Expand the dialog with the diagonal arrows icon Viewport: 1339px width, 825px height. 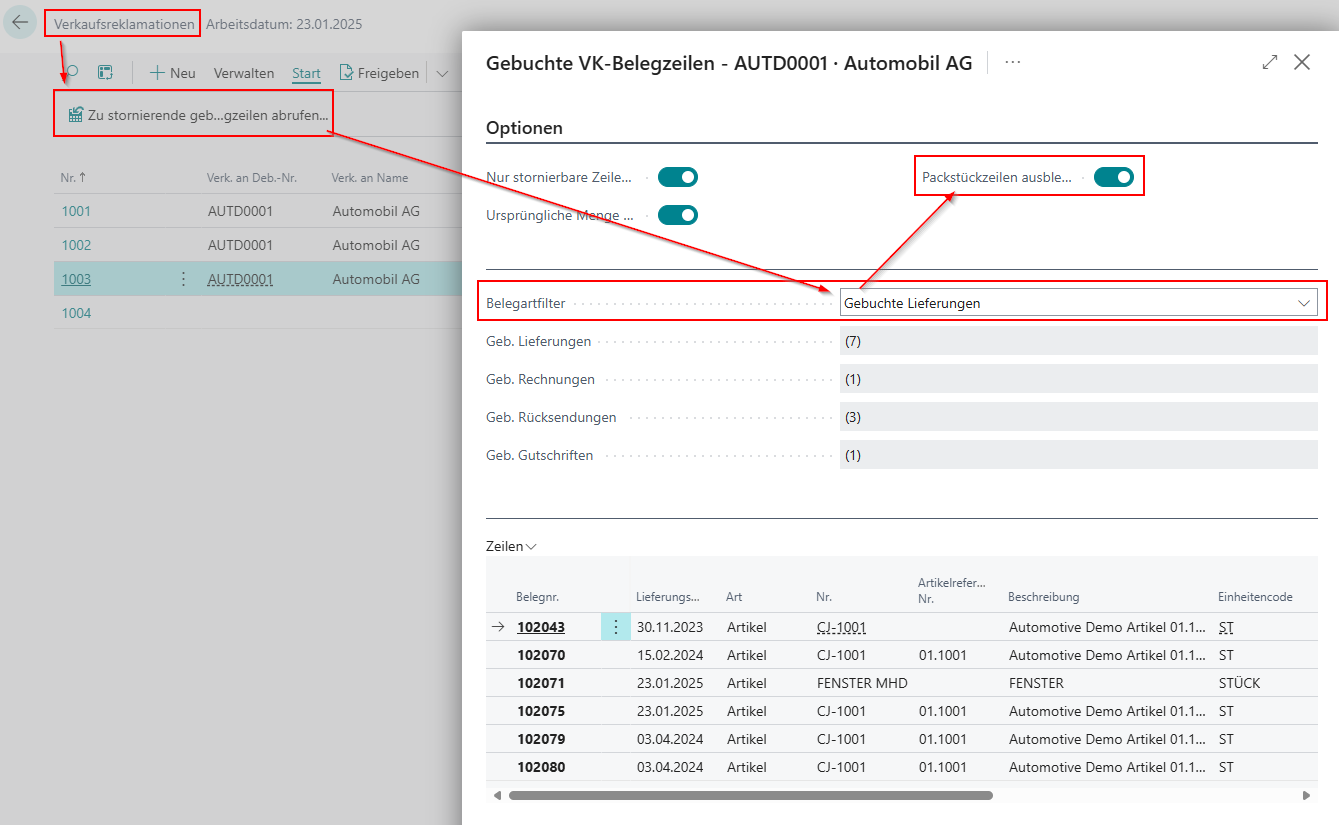tap(1270, 62)
